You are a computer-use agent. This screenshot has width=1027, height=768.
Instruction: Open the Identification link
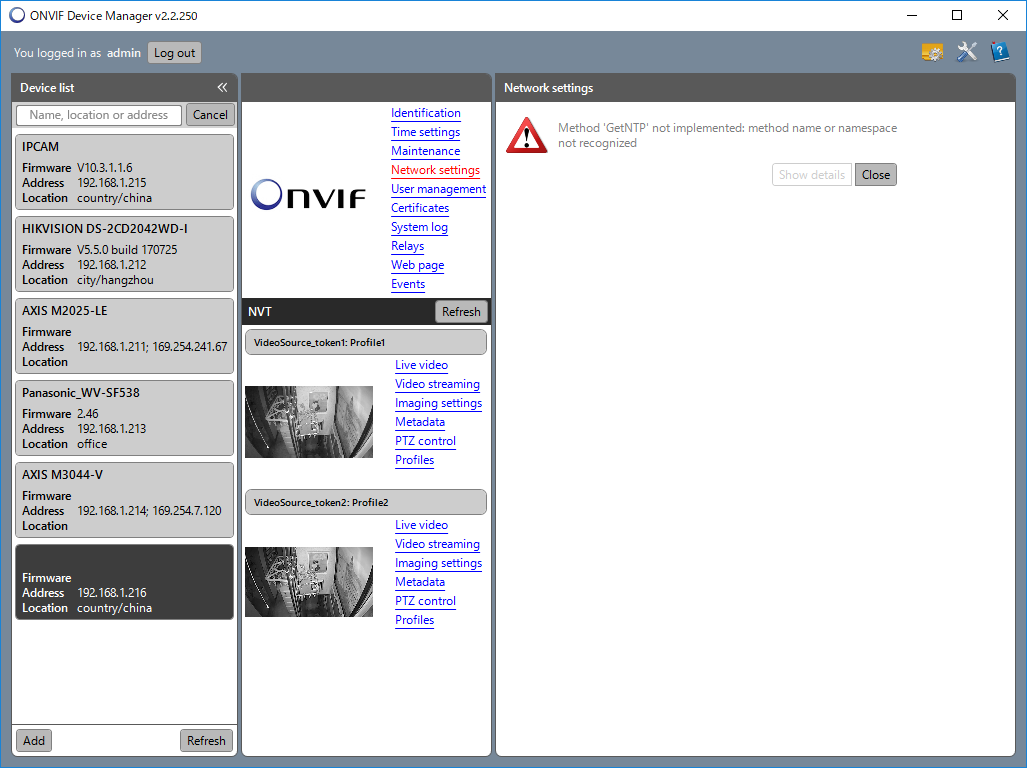pos(426,113)
